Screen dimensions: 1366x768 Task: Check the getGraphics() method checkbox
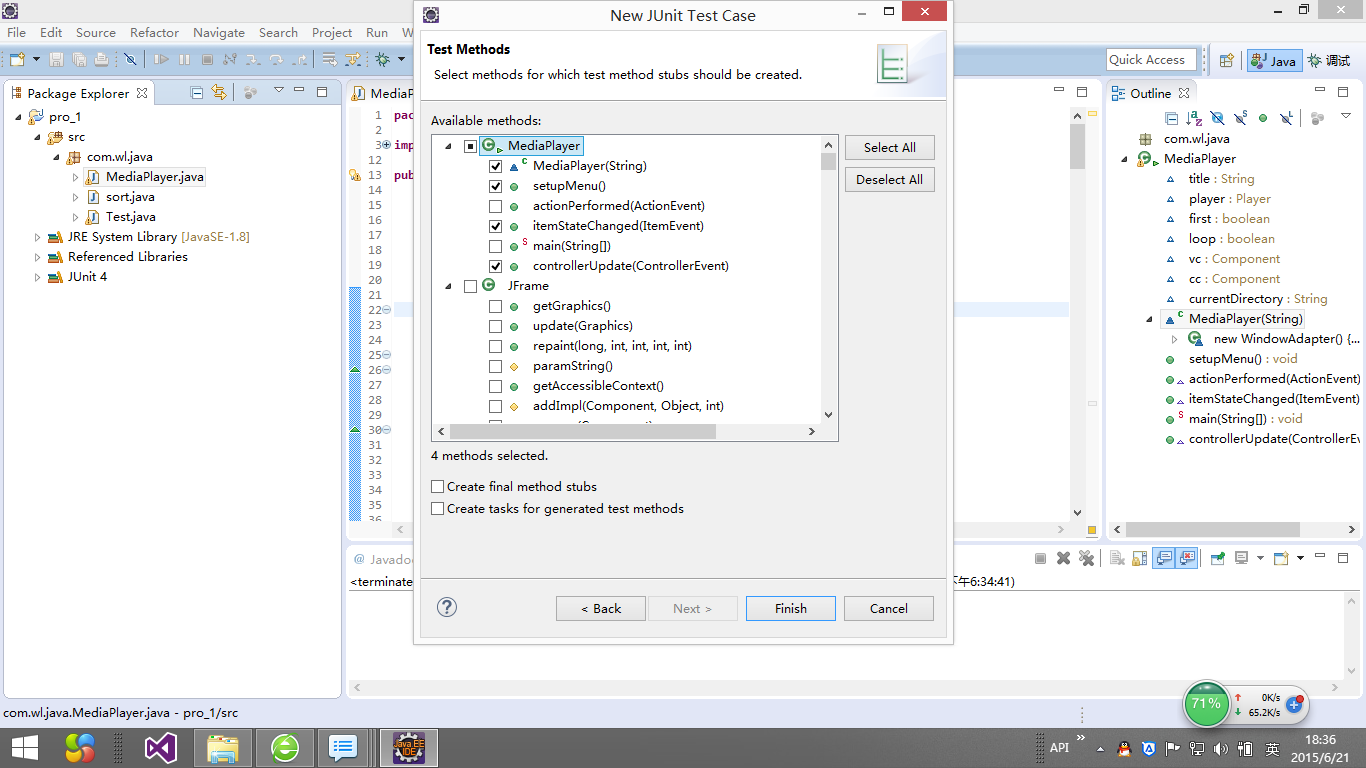pos(495,306)
